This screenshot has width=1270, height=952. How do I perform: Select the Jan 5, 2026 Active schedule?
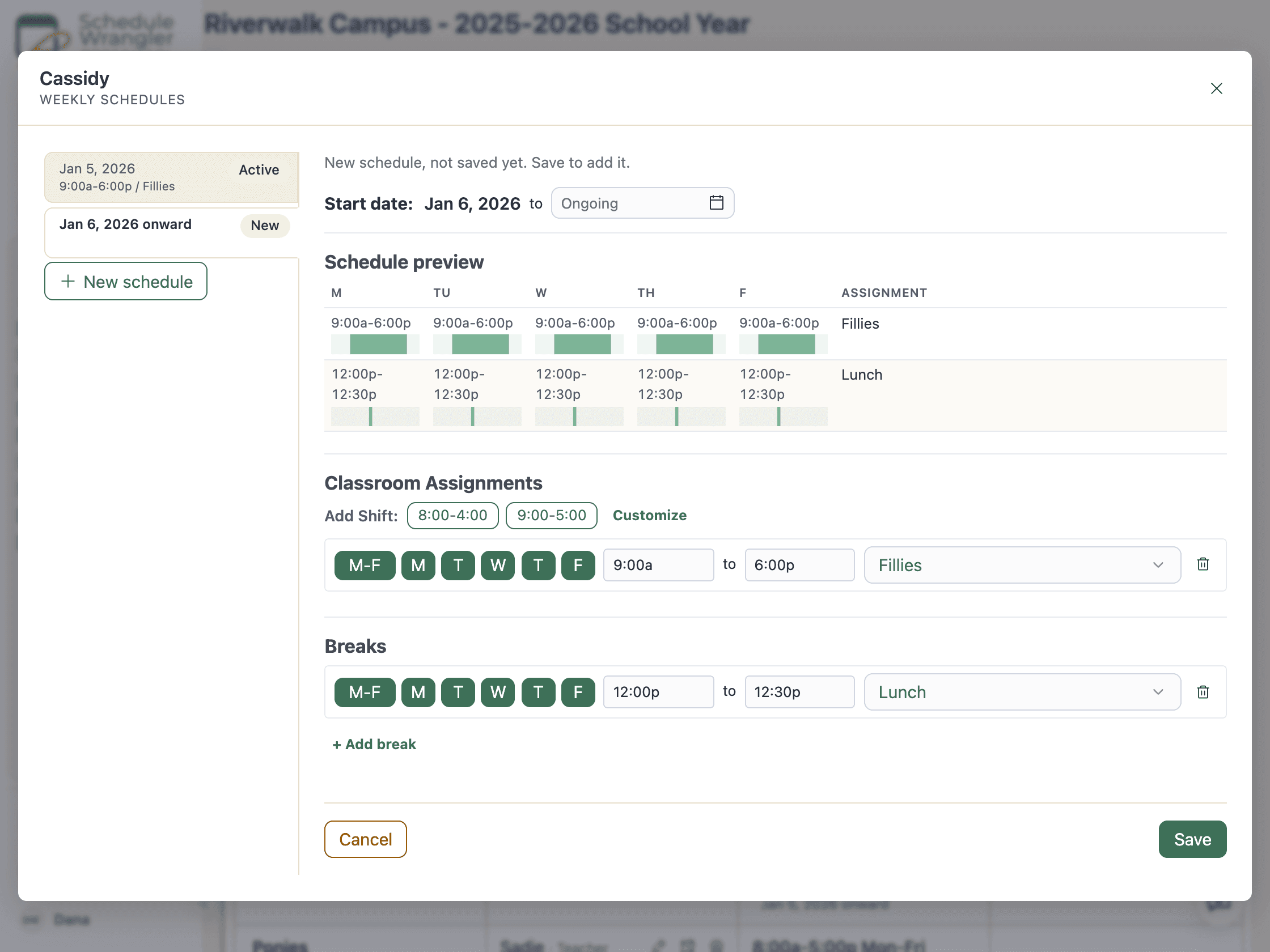click(x=172, y=177)
